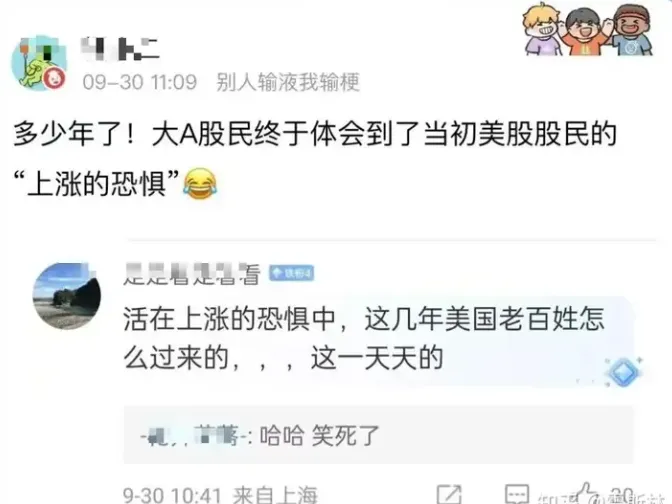Open the reply speech-bubble icon
The image size is (672, 504).
pyautogui.click(x=516, y=495)
